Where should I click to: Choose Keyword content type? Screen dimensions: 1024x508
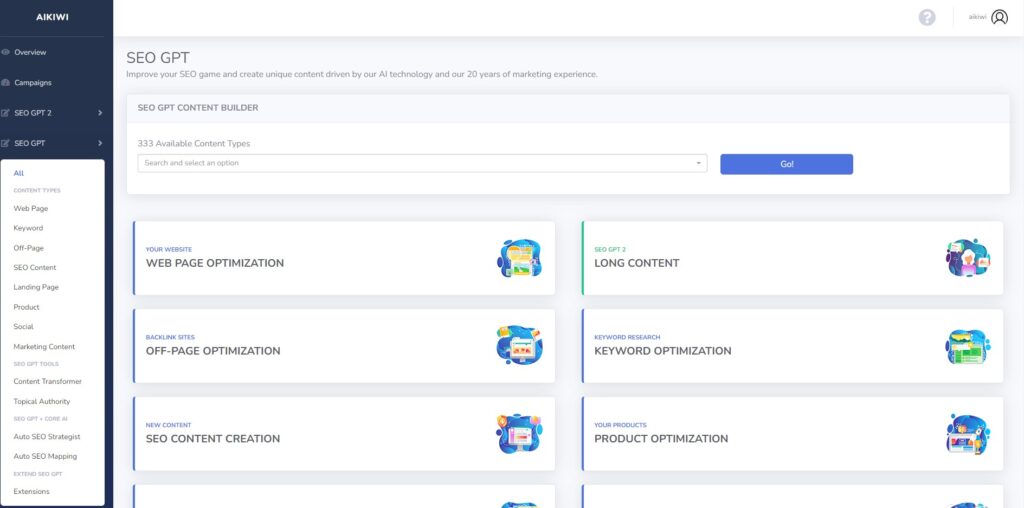point(28,228)
